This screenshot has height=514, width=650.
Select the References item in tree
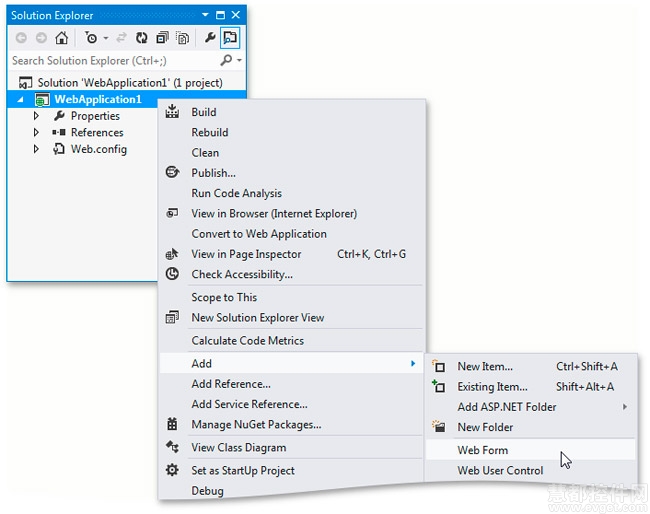coord(97,133)
